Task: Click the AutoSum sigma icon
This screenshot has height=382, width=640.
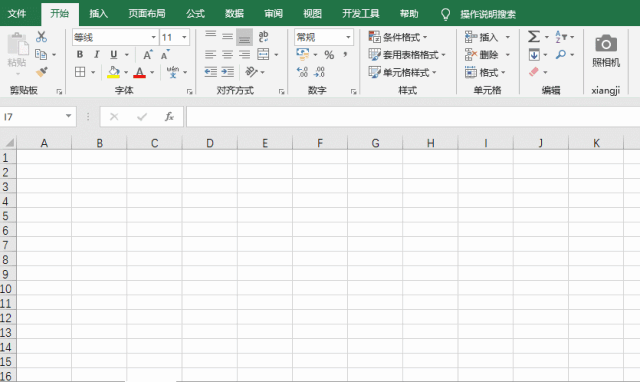Action: tap(533, 37)
